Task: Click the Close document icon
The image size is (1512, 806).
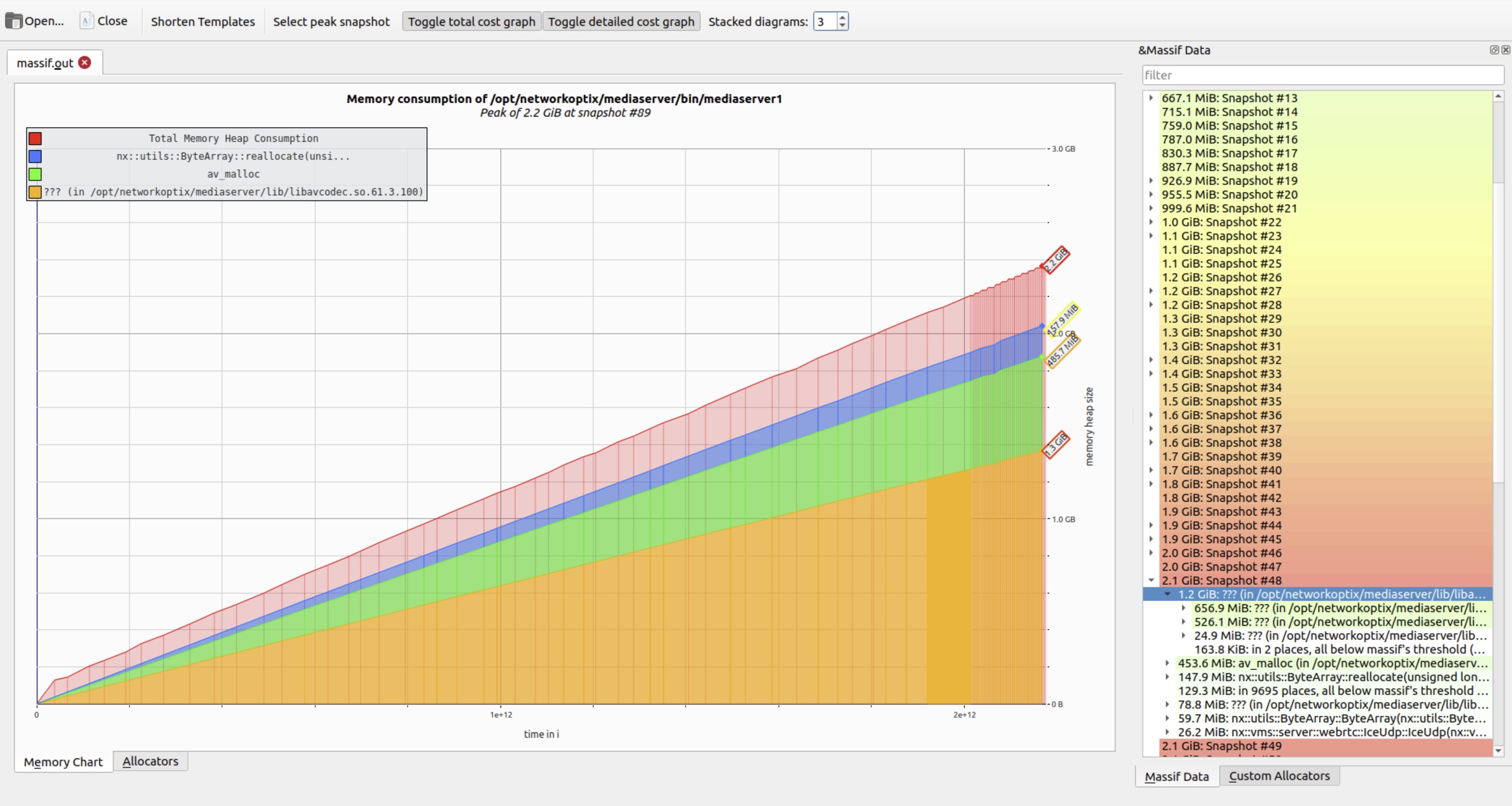Action: tap(86, 21)
